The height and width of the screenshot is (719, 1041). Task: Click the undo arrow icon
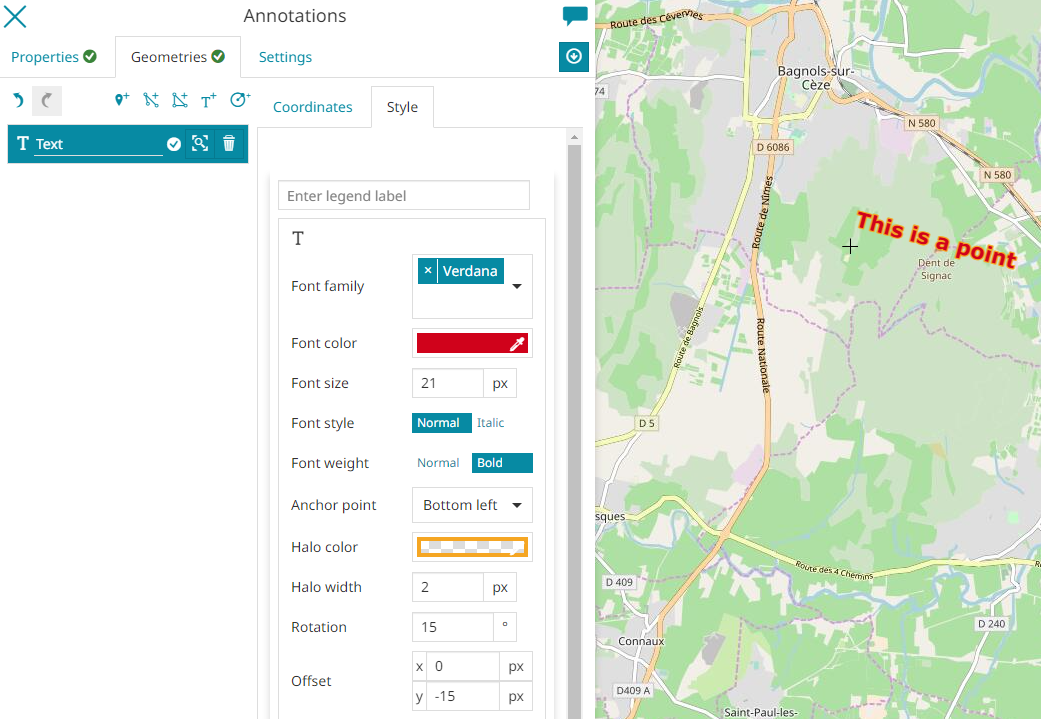point(18,100)
